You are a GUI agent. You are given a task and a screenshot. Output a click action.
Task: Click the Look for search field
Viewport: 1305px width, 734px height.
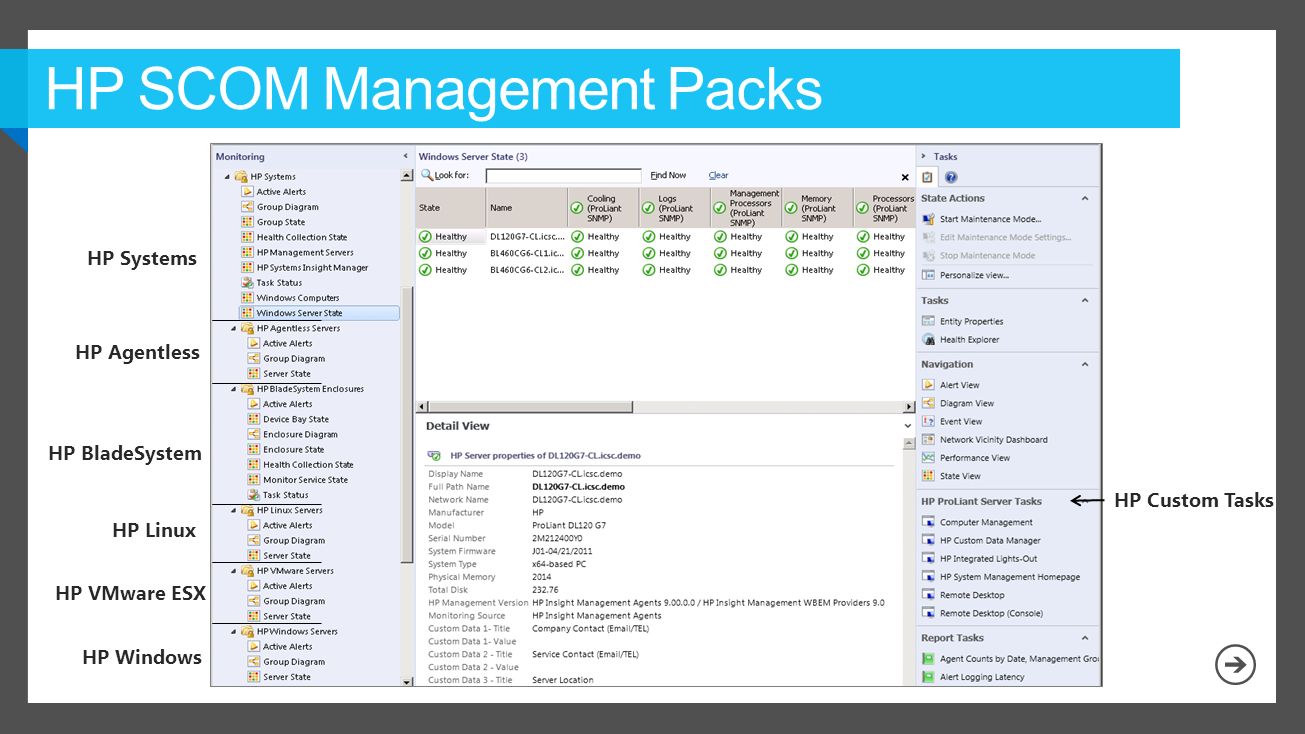[x=563, y=176]
